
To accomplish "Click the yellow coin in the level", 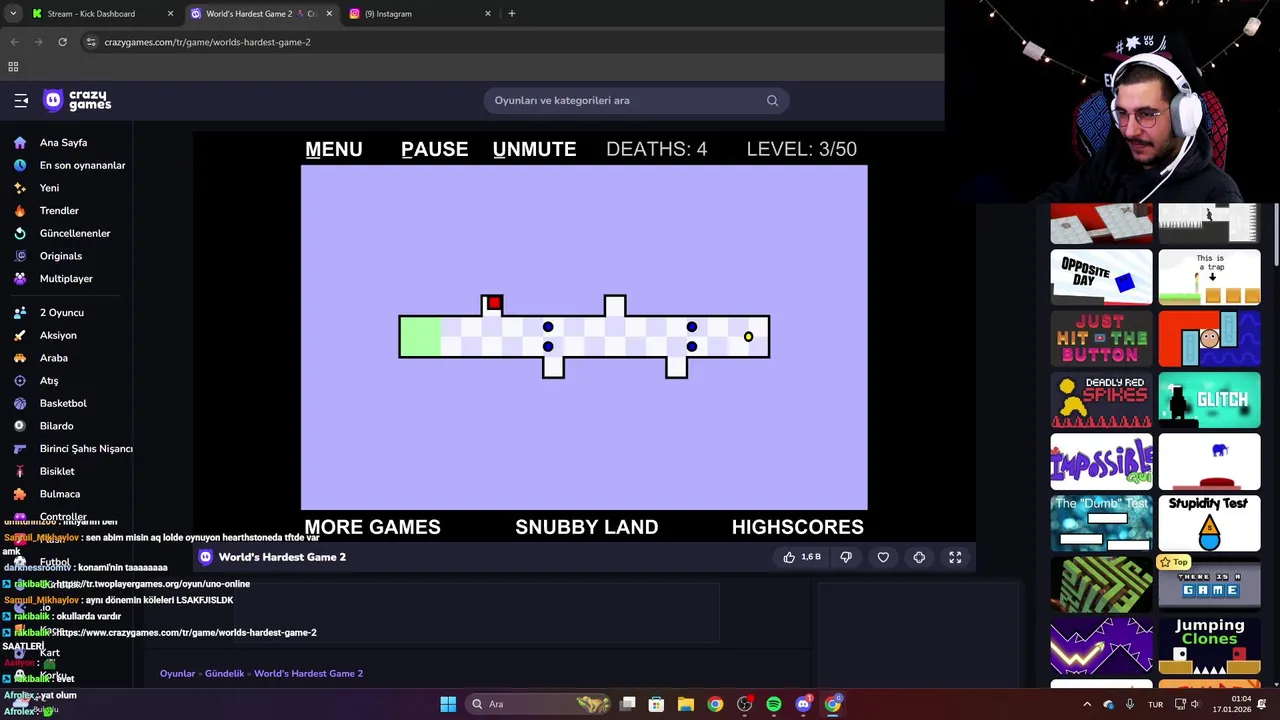I will 748,337.
